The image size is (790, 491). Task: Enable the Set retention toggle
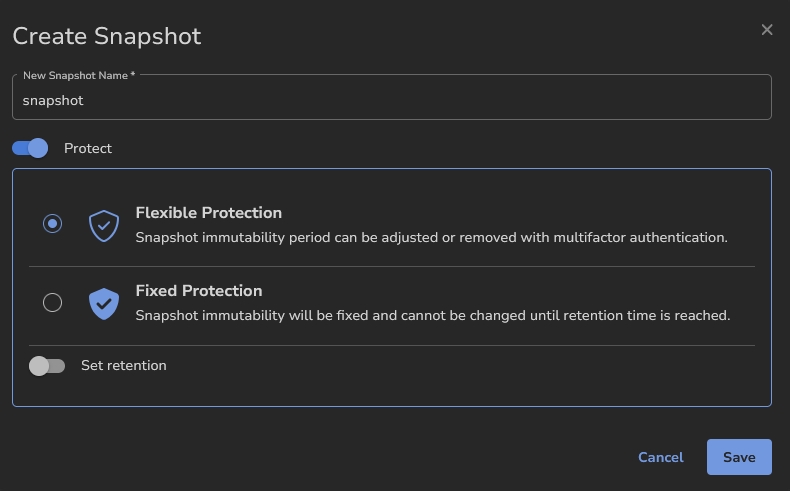(46, 366)
